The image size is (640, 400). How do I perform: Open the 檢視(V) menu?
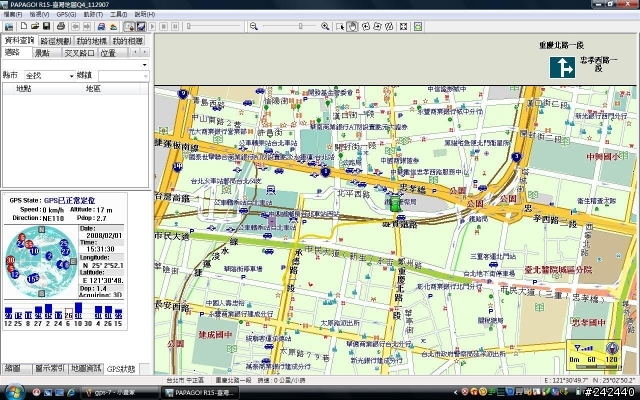[39, 14]
